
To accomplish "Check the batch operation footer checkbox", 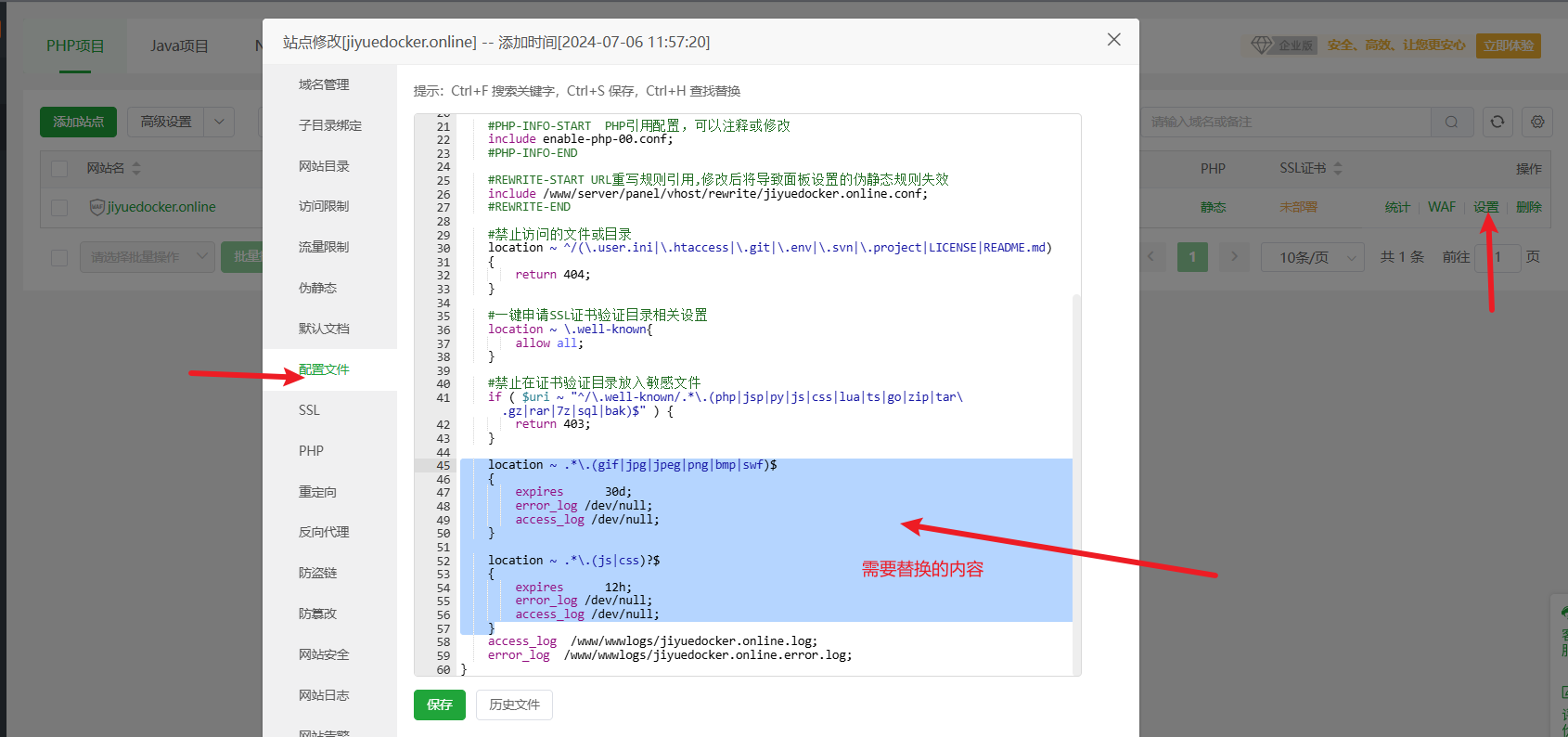I will coord(59,257).
